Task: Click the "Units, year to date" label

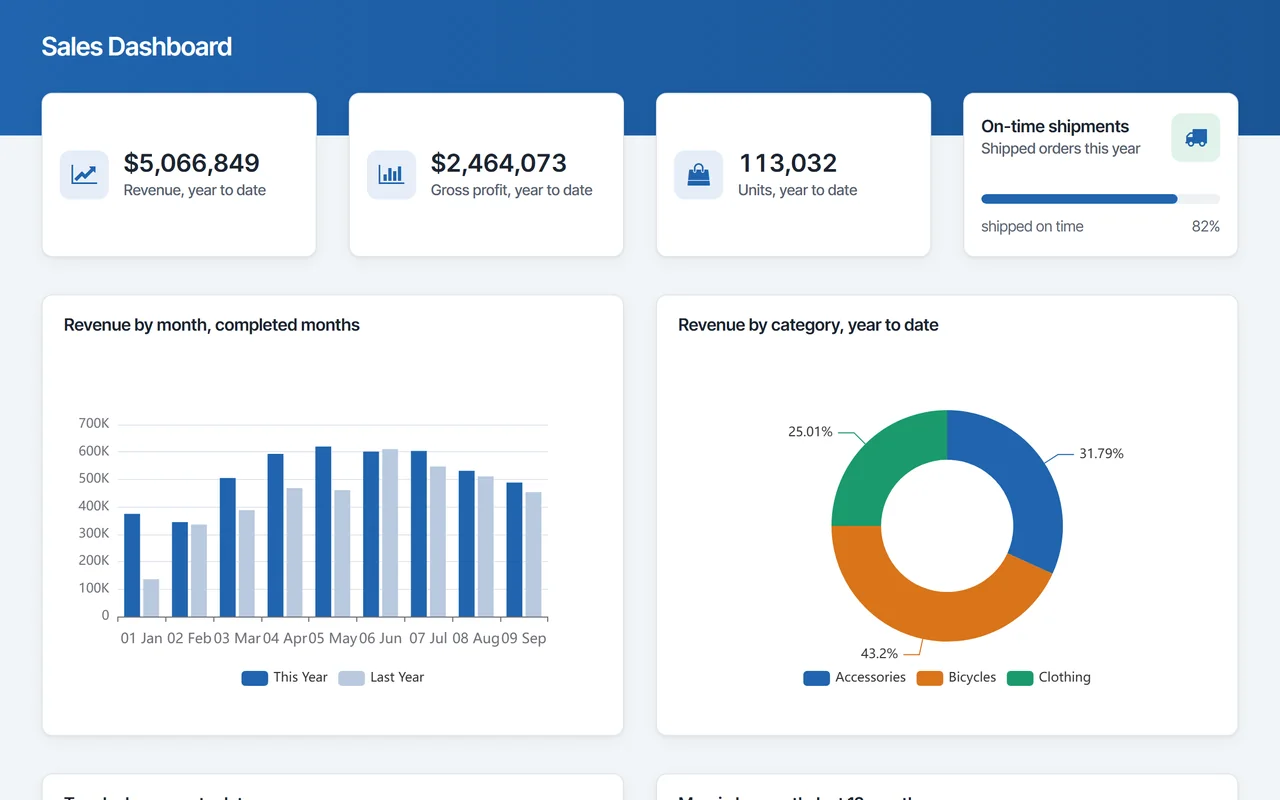Action: pos(798,190)
